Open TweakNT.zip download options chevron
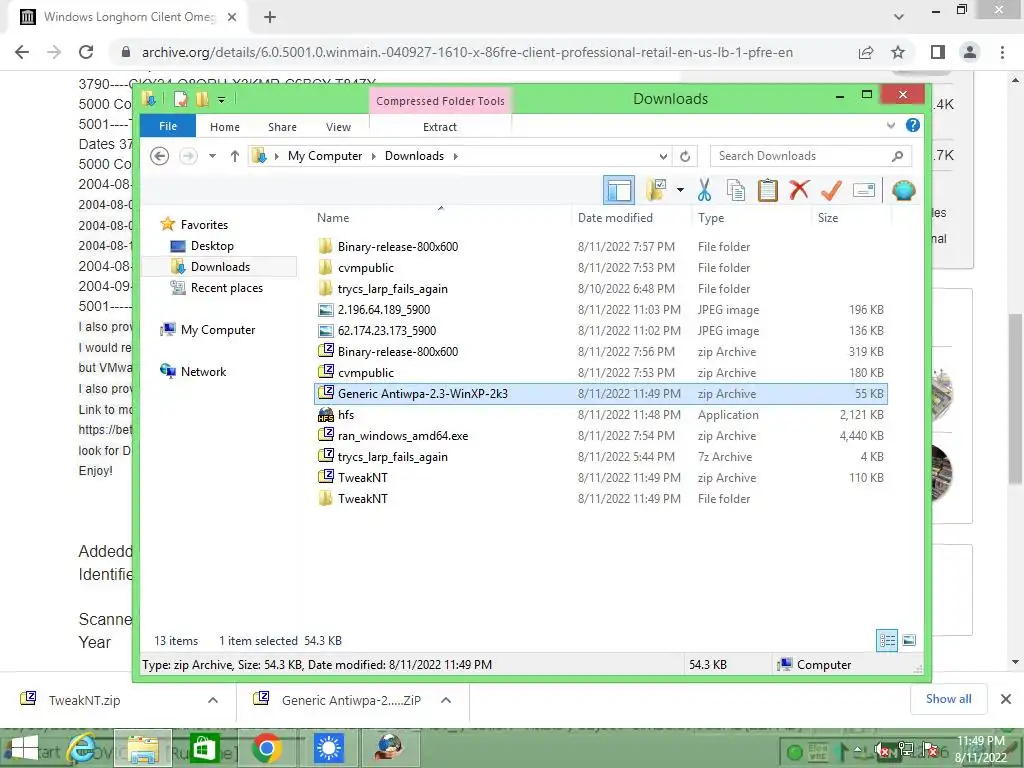This screenshot has width=1024, height=768. click(x=213, y=700)
